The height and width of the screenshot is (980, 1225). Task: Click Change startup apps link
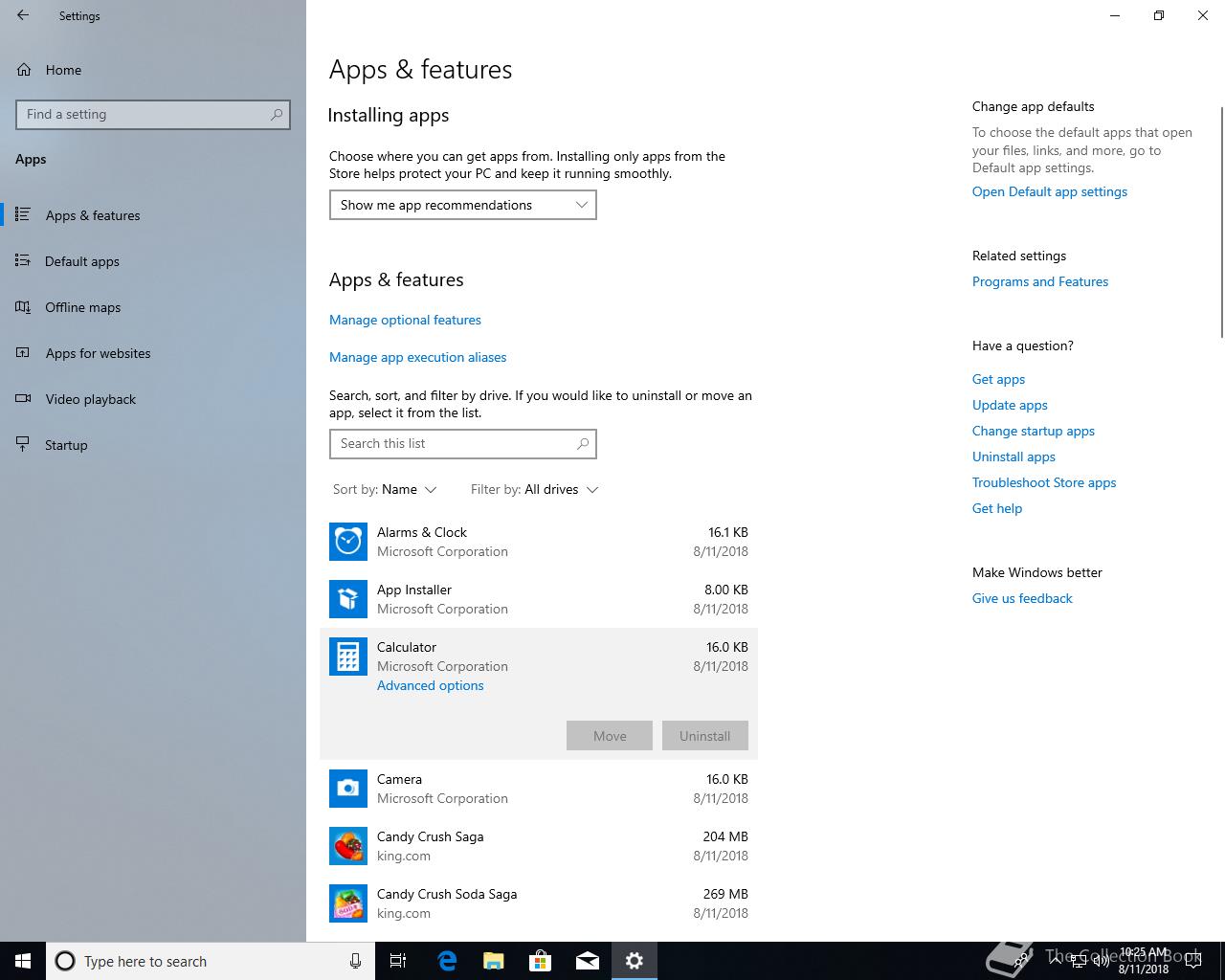point(1034,431)
